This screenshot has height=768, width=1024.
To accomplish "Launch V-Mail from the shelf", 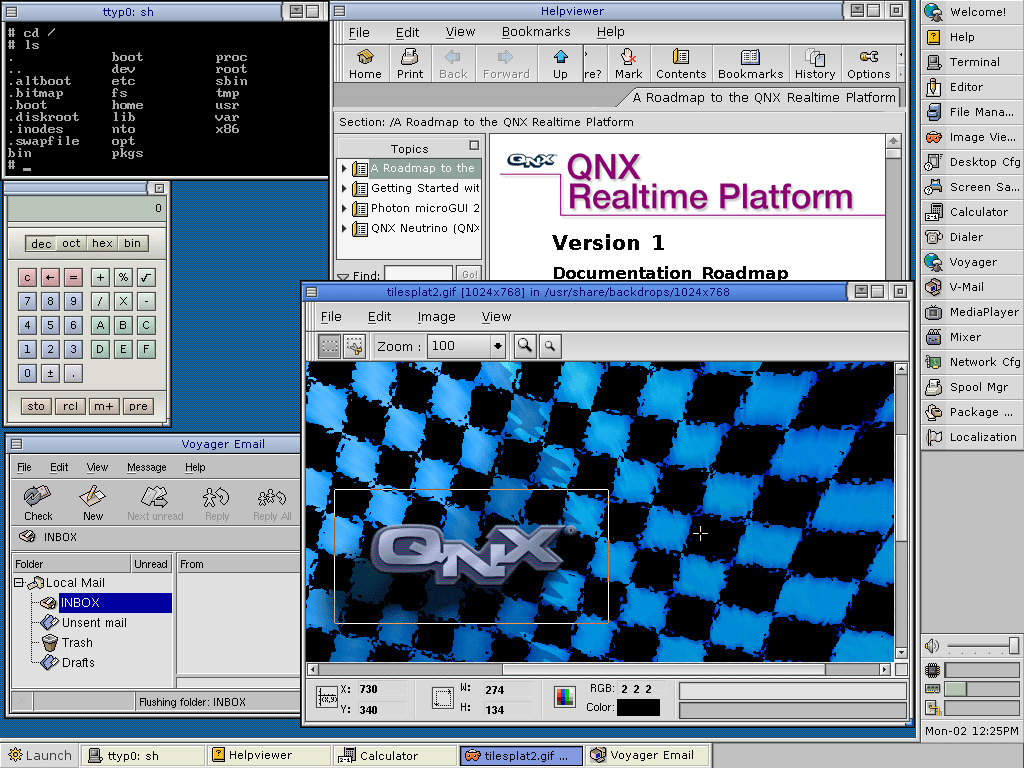I will [972, 287].
